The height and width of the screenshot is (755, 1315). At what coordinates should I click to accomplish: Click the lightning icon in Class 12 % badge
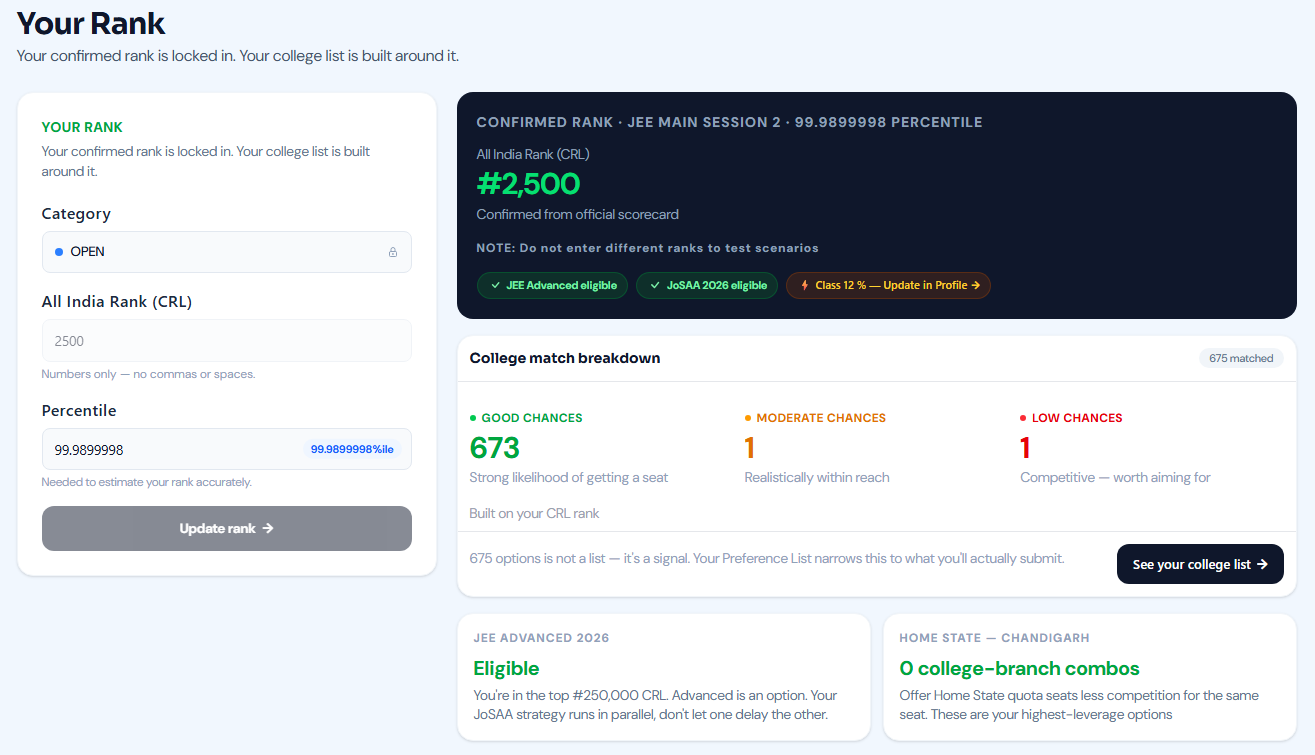(805, 285)
